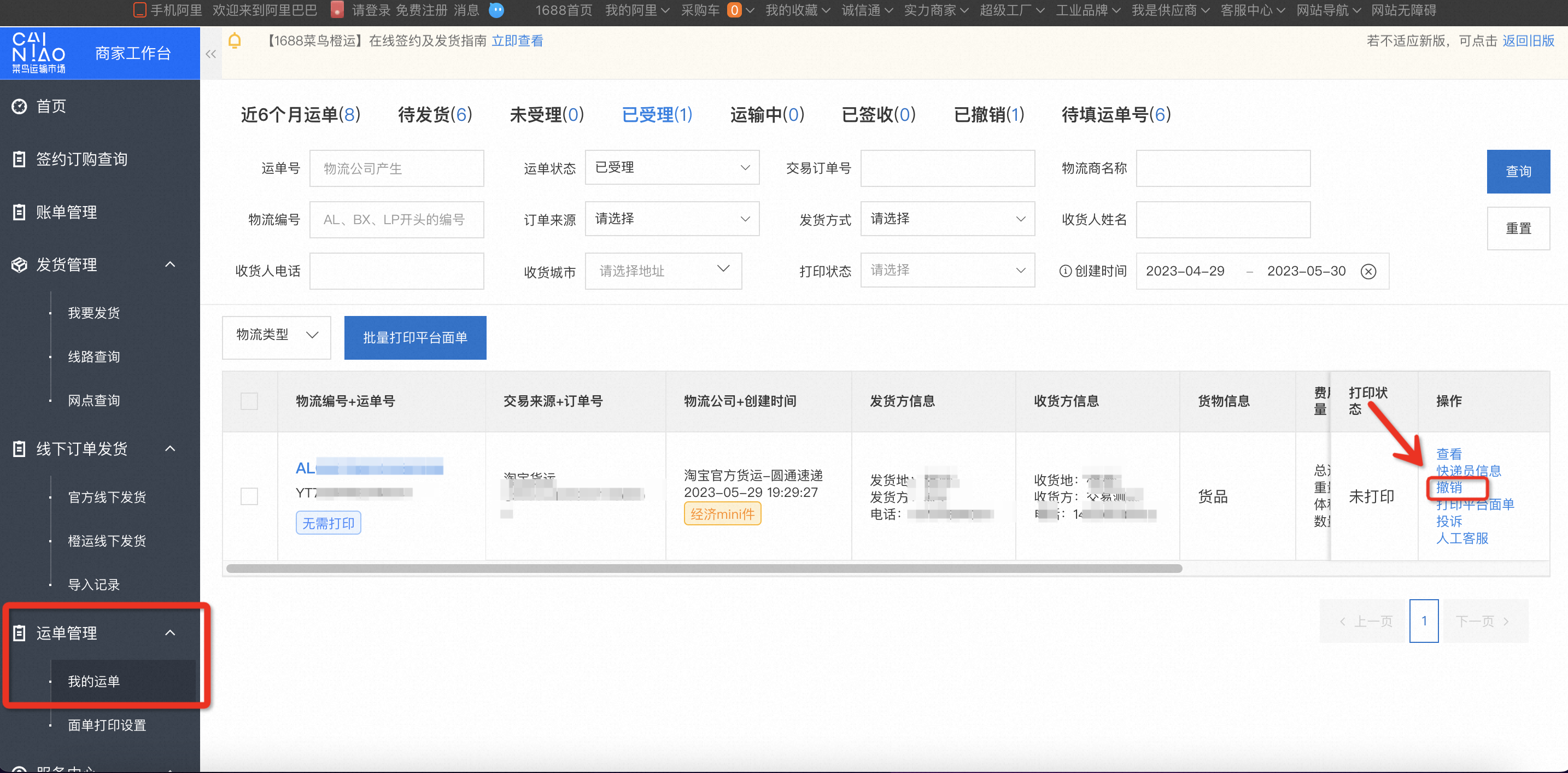This screenshot has height=773, width=1568.
Task: Click the 重置 reset button
Action: (1518, 229)
